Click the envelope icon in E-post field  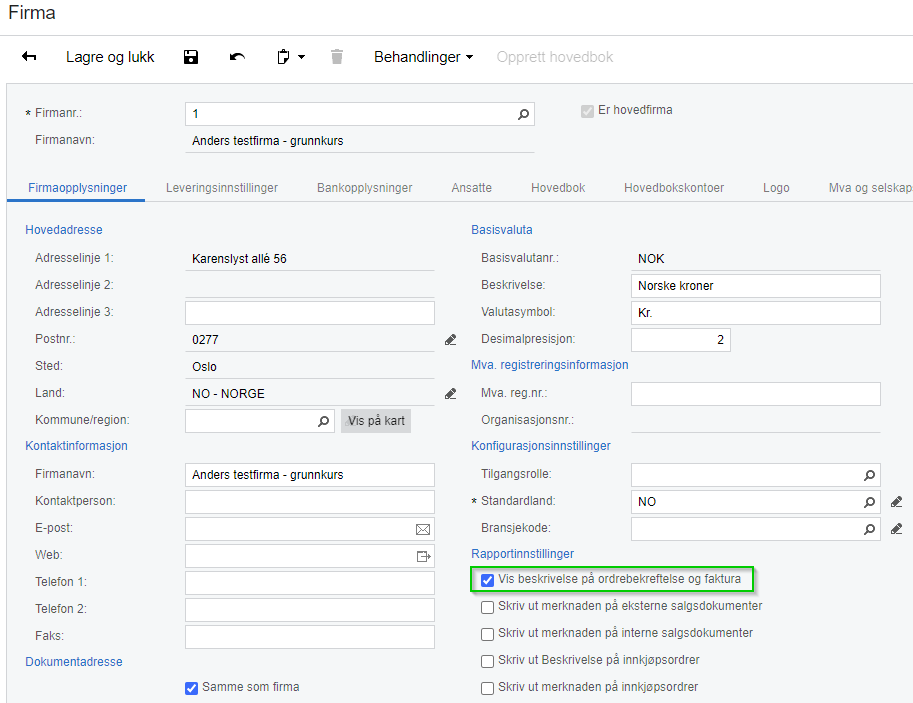tap(423, 529)
